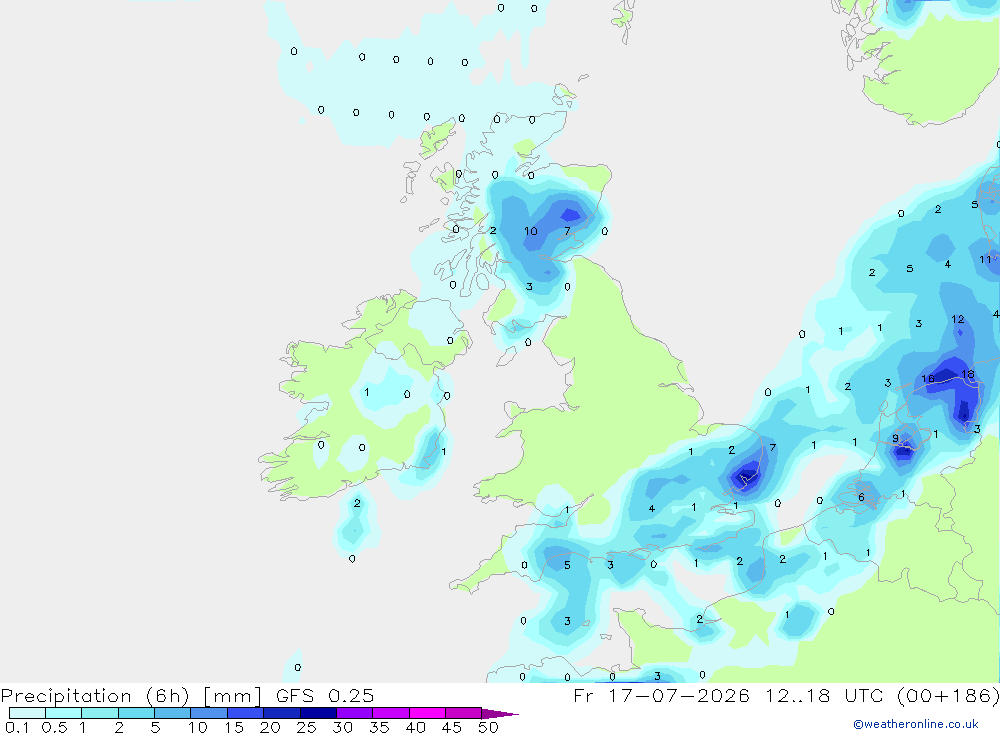Click the legend label '25'
This screenshot has height=733, width=1000.
[306, 727]
